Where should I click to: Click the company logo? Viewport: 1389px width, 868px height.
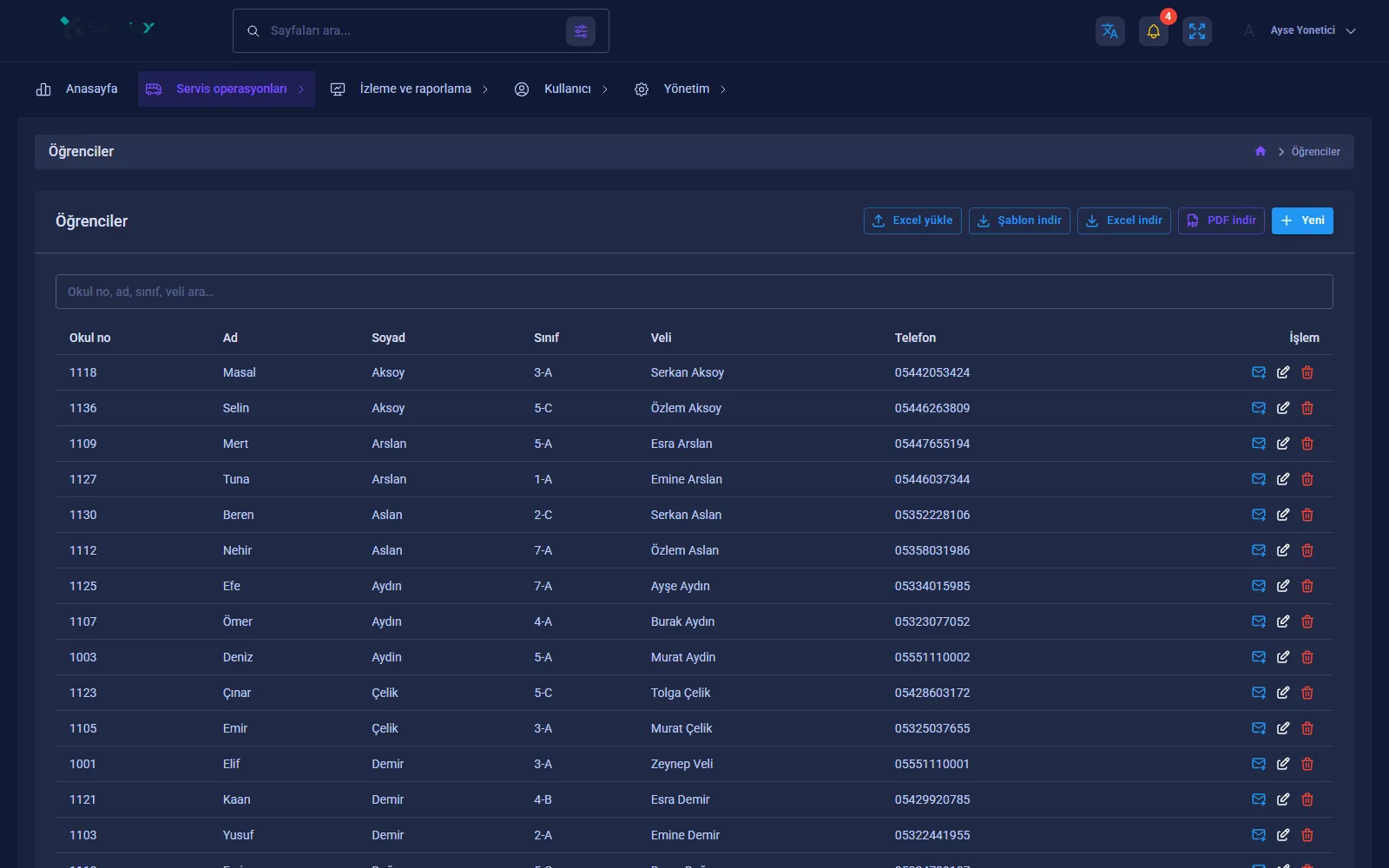tap(108, 28)
